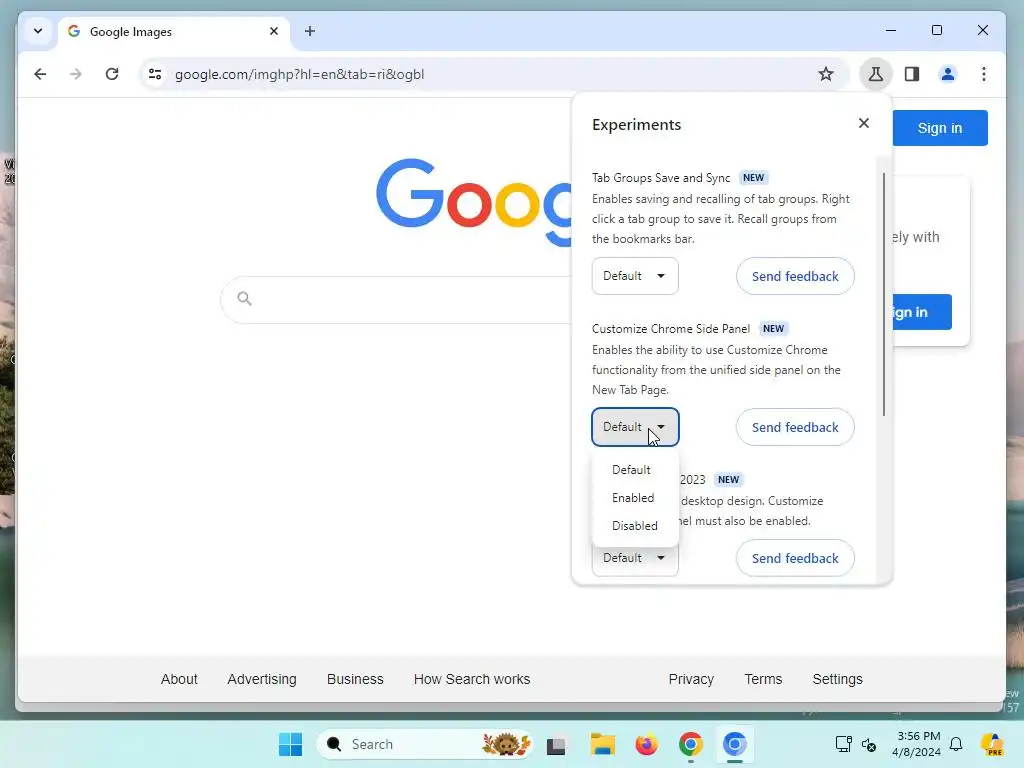Switch to the Google Images tab
The width and height of the screenshot is (1024, 768).
(x=174, y=31)
